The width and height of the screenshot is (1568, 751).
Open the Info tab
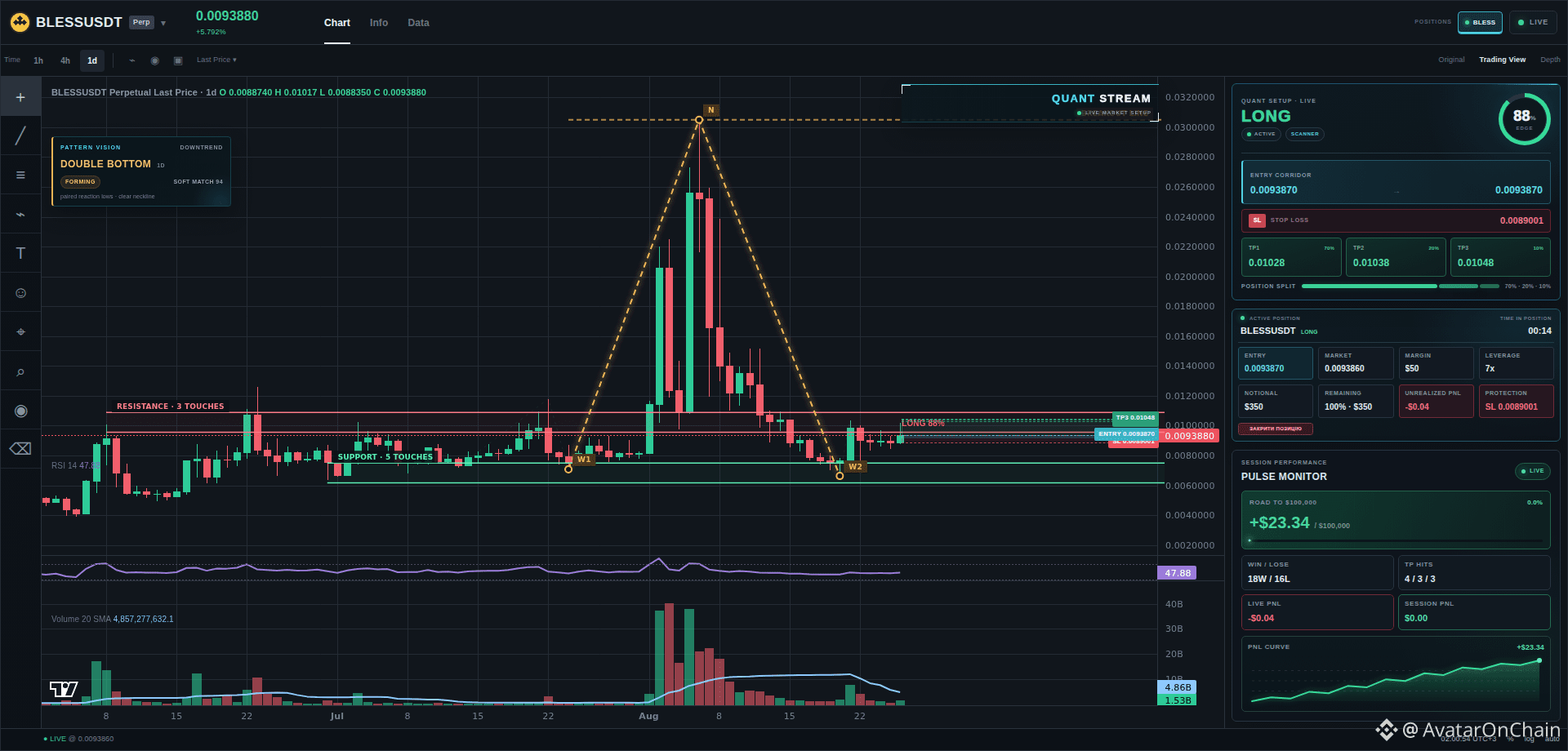(378, 23)
